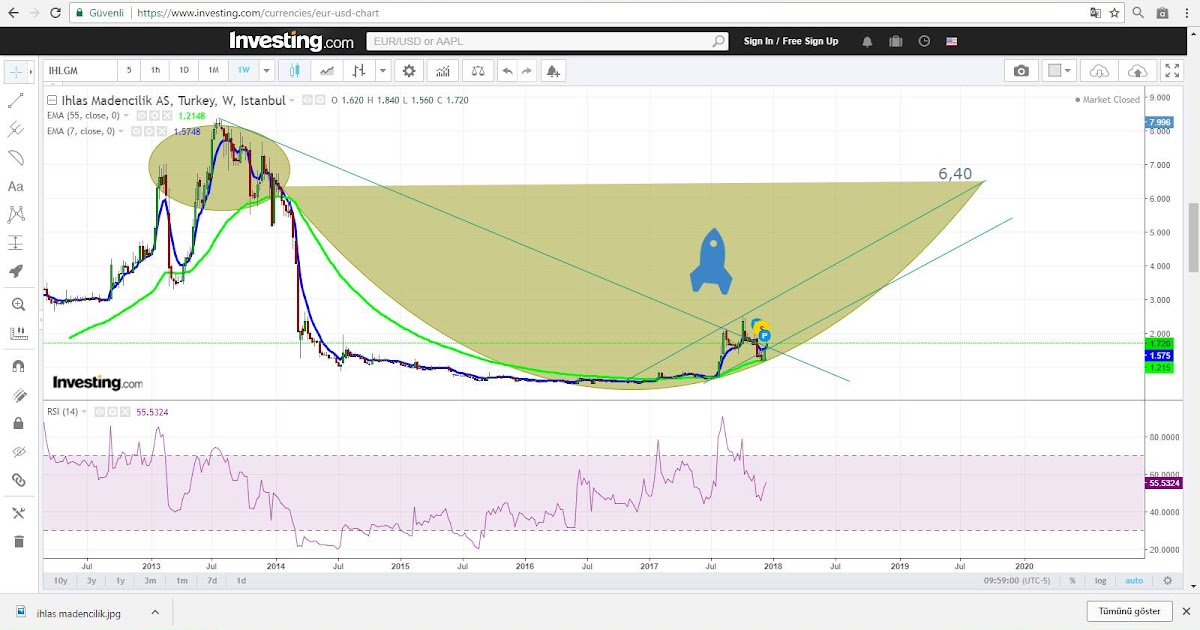Click the redo arrow in toolbar
The height and width of the screenshot is (630, 1200).
coord(527,71)
